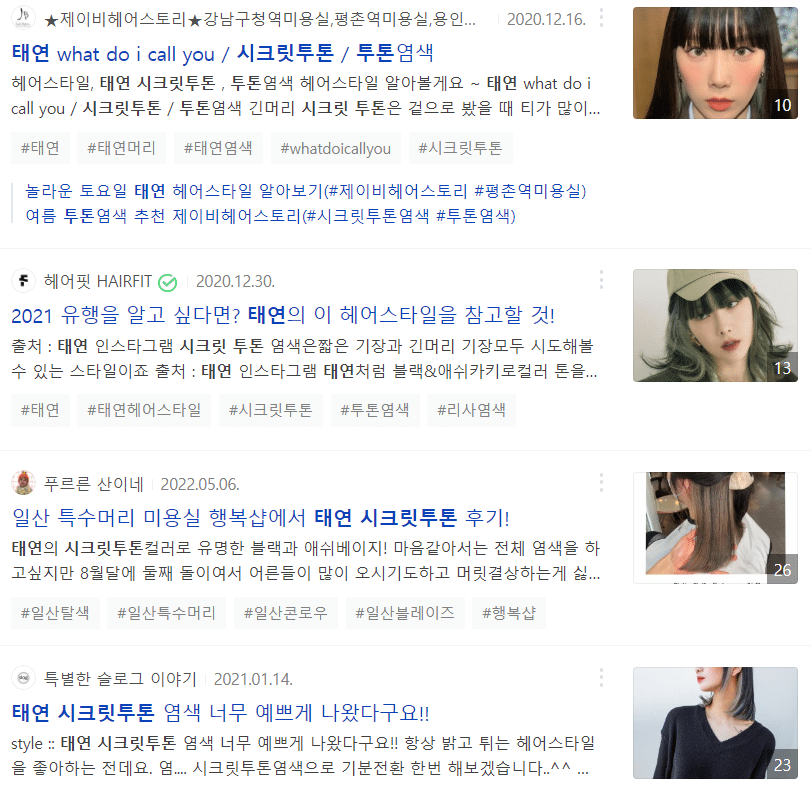Screen dimensions: 811x790
Task: Select the #whatdoicallyou hashtag
Action: [x=336, y=148]
